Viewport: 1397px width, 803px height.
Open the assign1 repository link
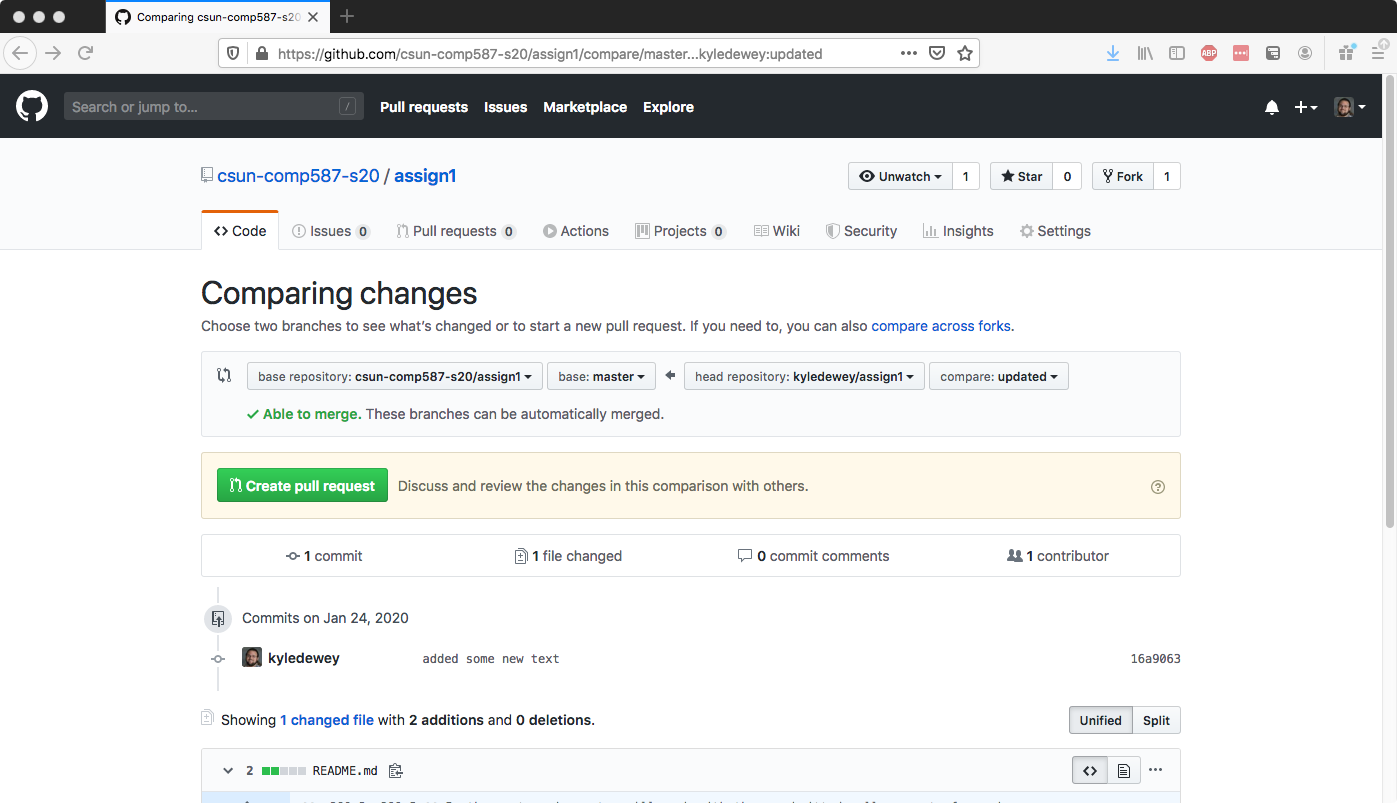425,176
